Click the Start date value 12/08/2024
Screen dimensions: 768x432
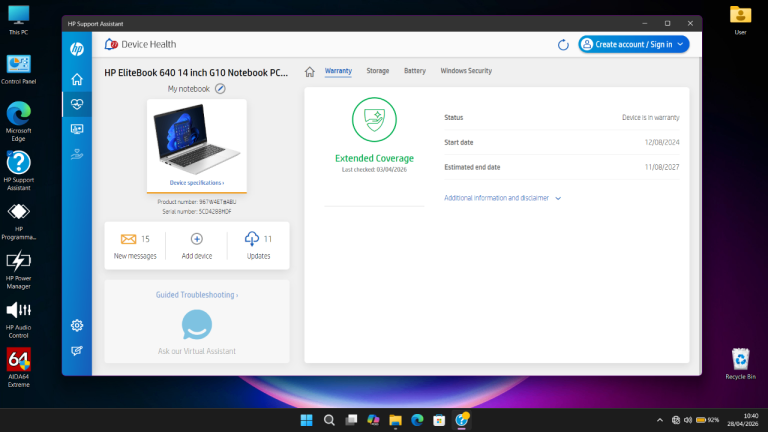coord(662,143)
